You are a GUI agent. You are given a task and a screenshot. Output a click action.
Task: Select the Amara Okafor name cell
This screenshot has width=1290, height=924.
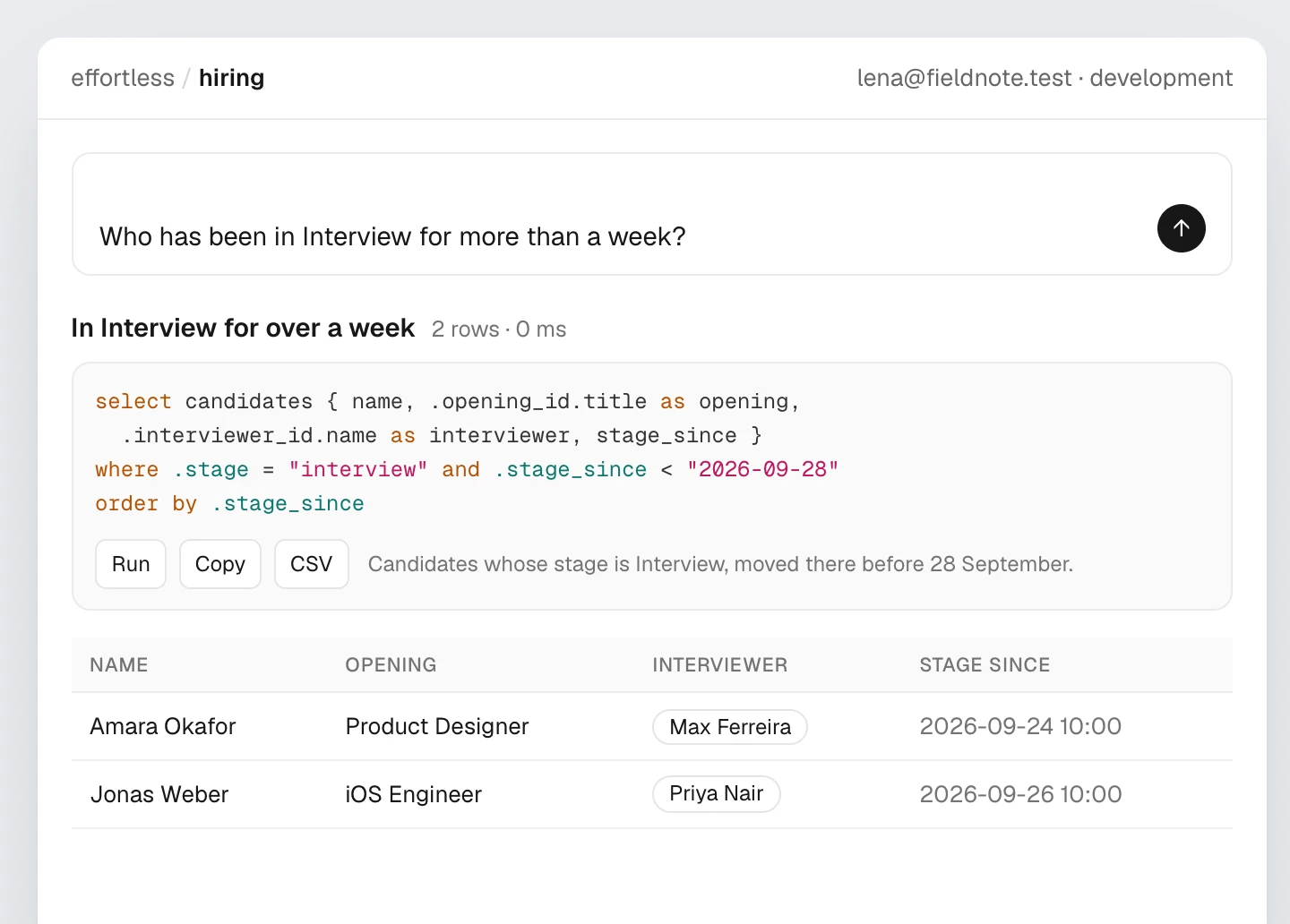coord(163,726)
